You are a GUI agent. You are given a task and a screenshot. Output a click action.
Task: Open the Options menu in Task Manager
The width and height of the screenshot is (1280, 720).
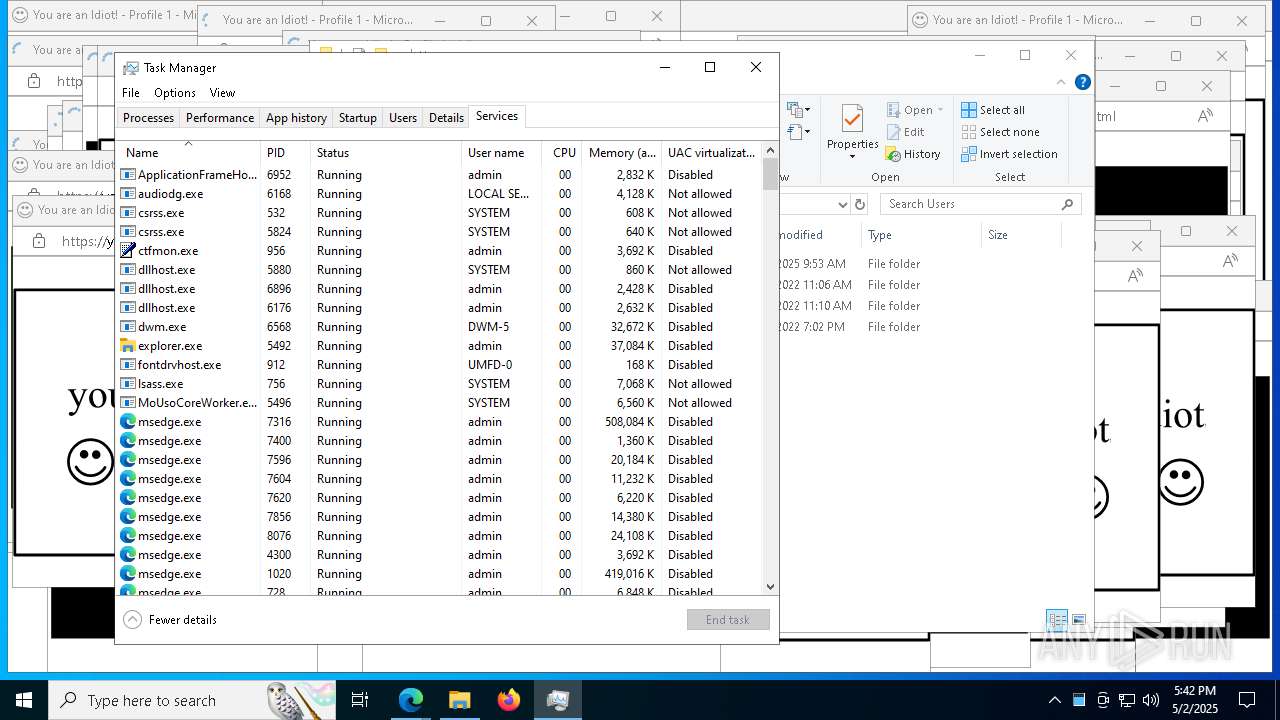tap(175, 92)
